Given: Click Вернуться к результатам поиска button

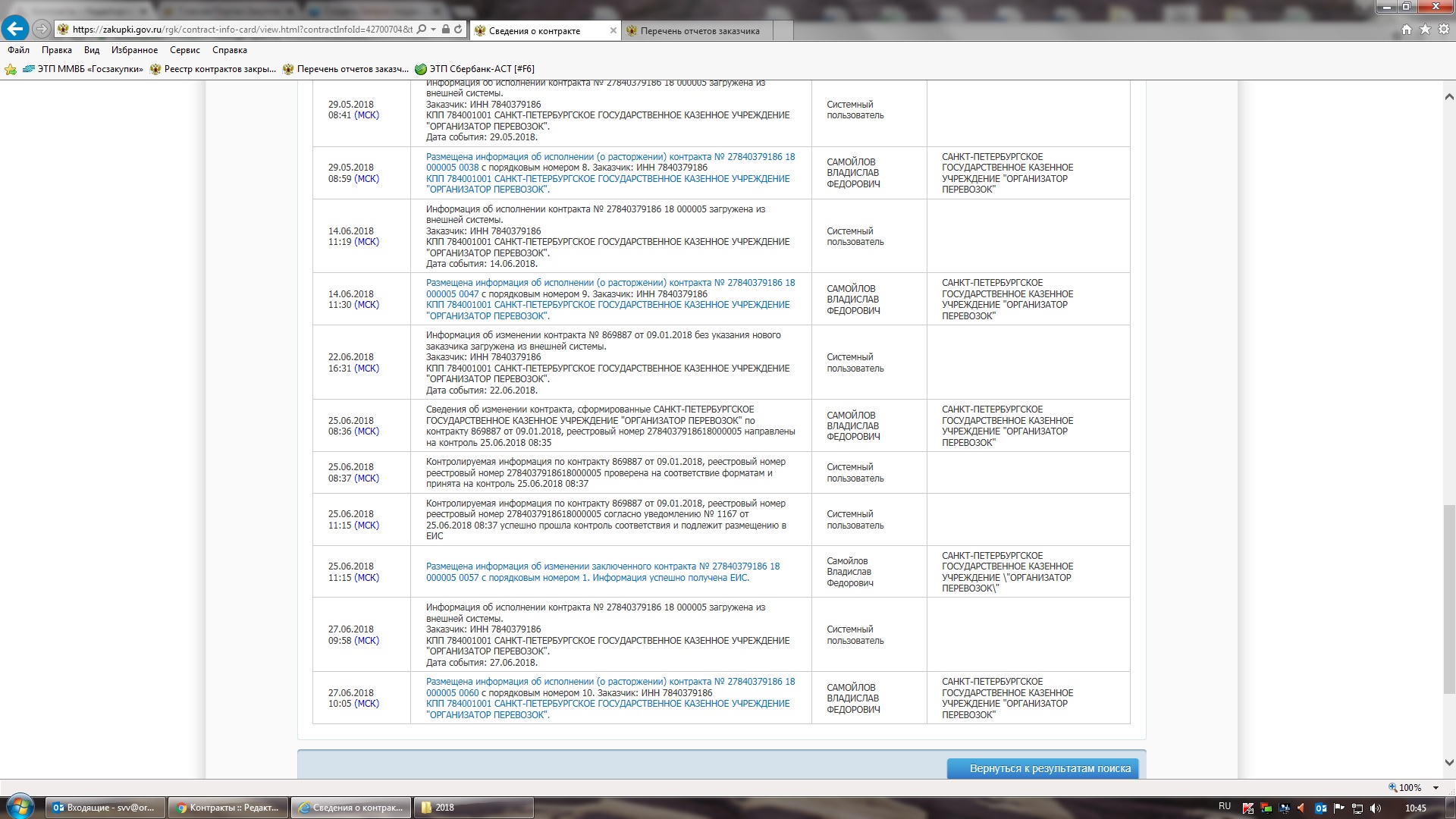Looking at the screenshot, I should (1042, 768).
